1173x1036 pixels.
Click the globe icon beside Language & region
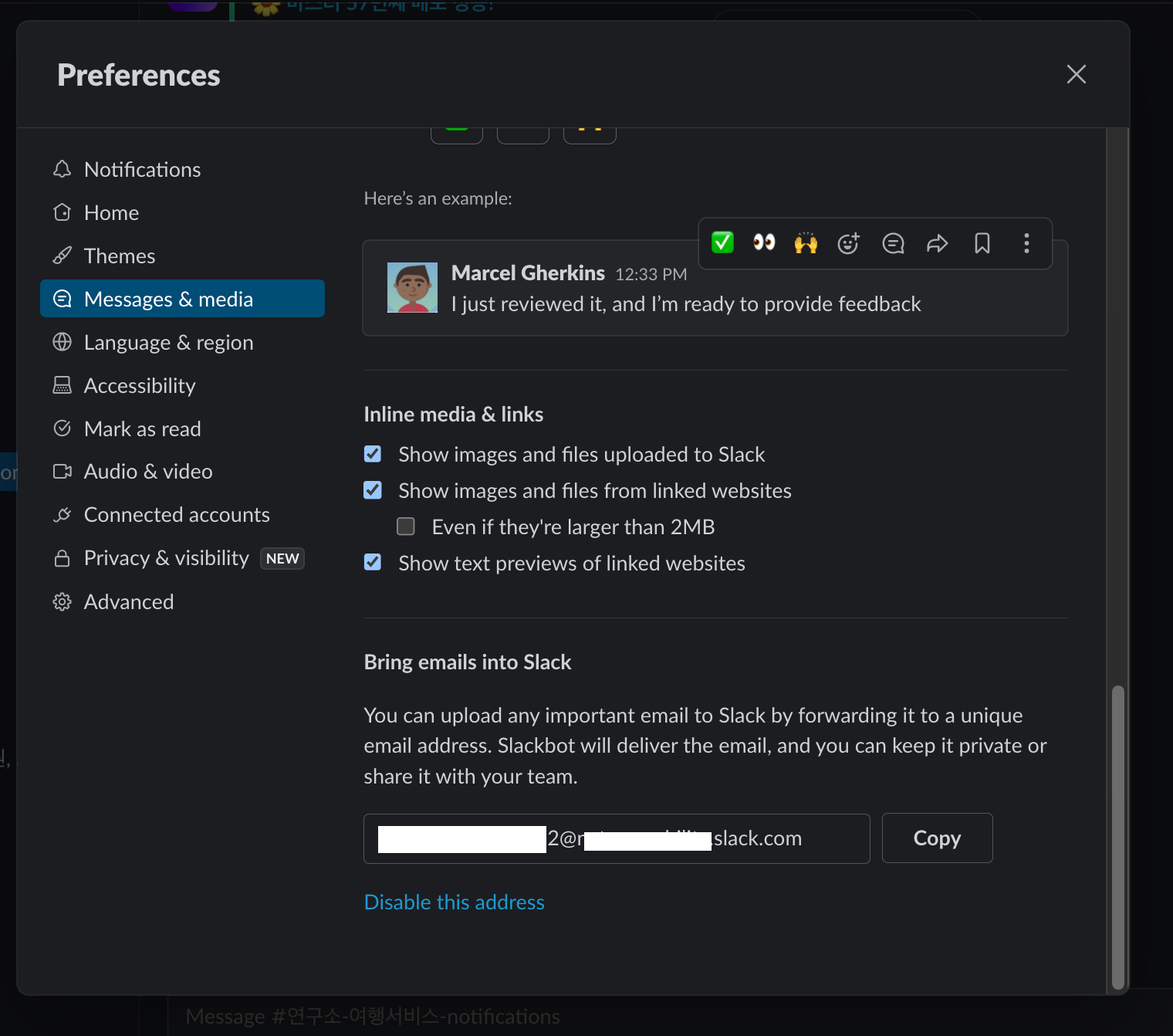63,342
